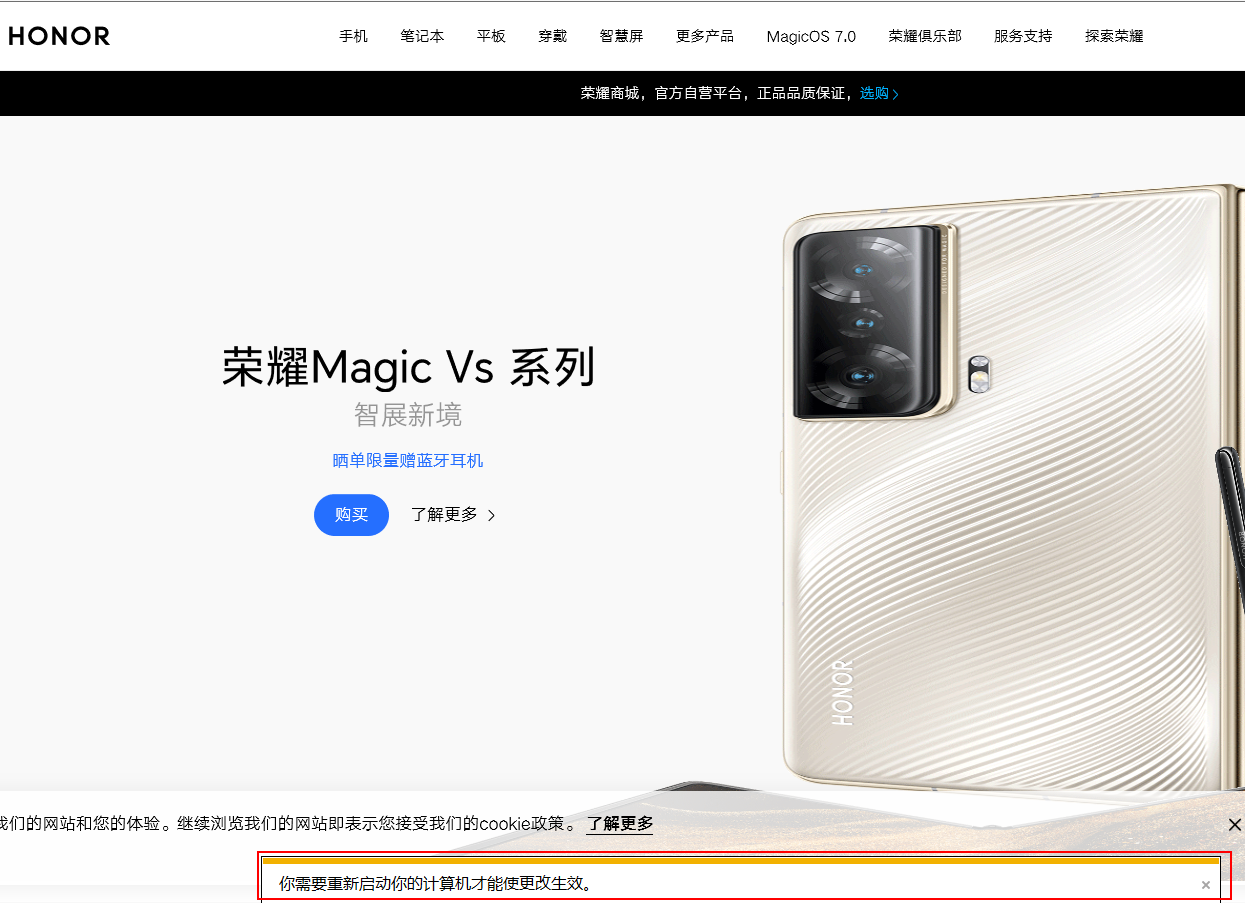Click the blue 购买 button
Viewport: 1245px width, 903px height.
click(351, 515)
